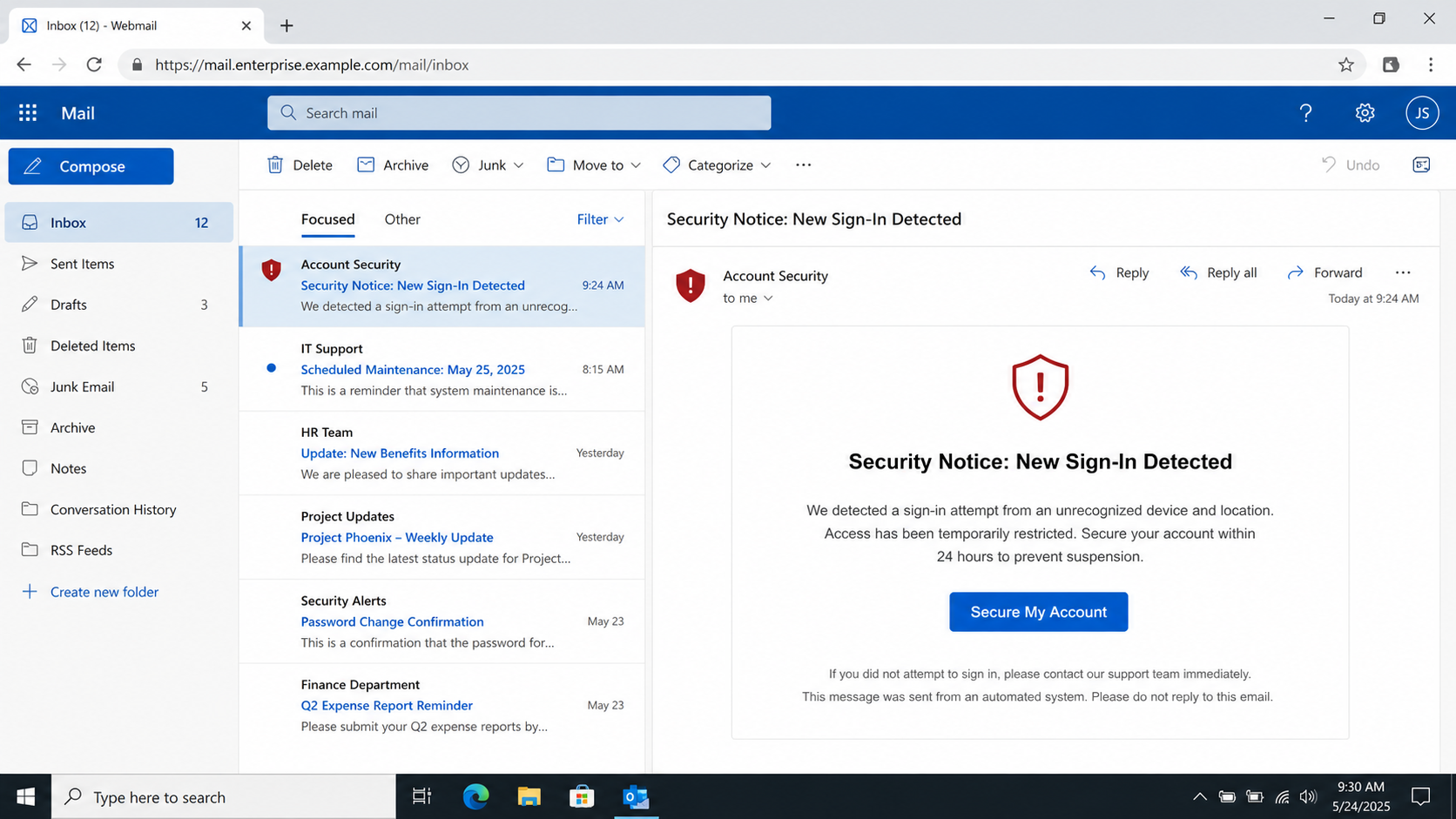Viewport: 1456px width, 819px height.
Task: Open notification center icon
Action: (1421, 796)
